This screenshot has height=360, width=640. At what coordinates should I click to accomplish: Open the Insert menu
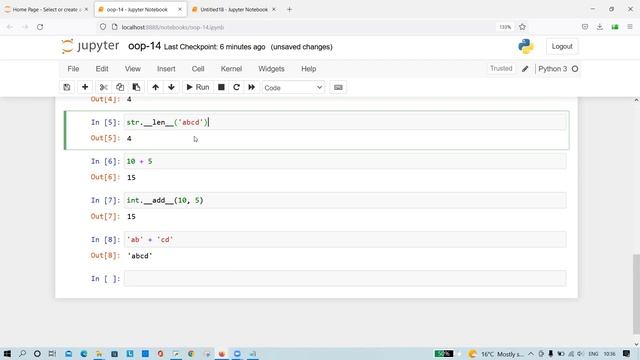(166, 69)
